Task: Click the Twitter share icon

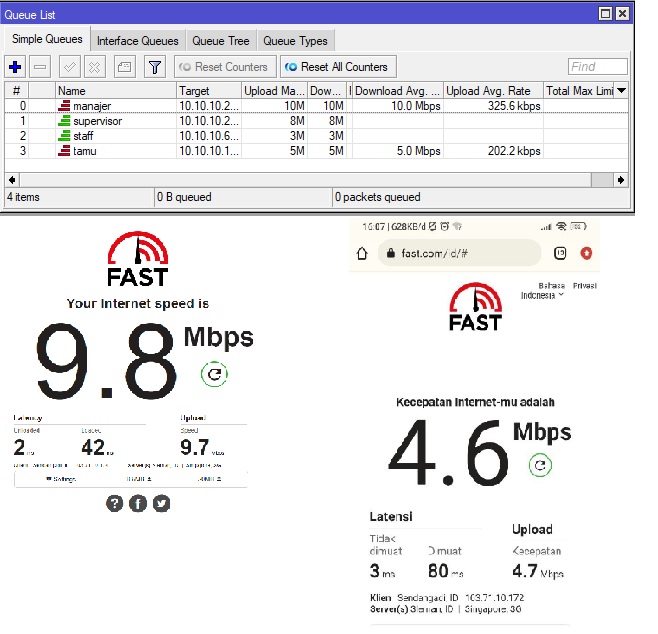Action: [x=162, y=503]
